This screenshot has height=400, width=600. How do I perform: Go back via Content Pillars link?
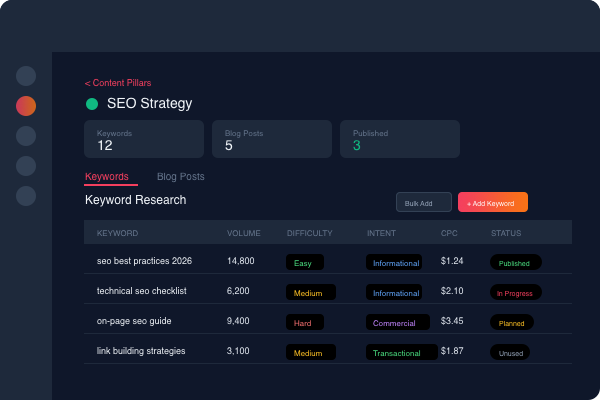point(118,83)
